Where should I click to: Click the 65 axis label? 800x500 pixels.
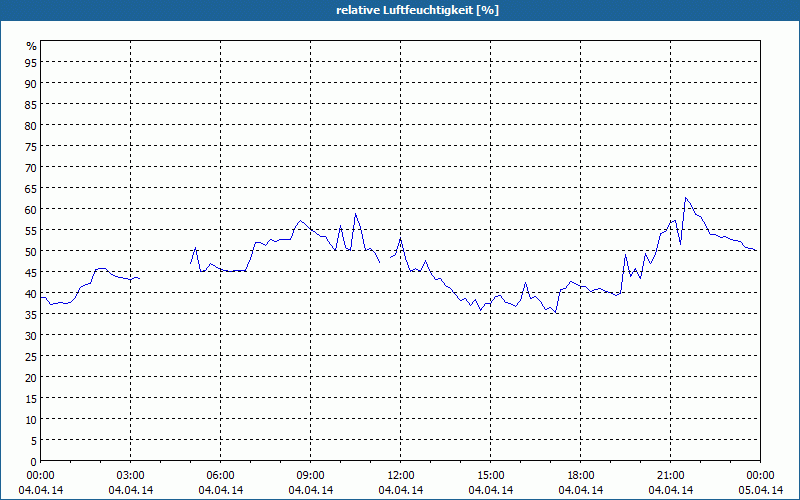pyautogui.click(x=31, y=188)
